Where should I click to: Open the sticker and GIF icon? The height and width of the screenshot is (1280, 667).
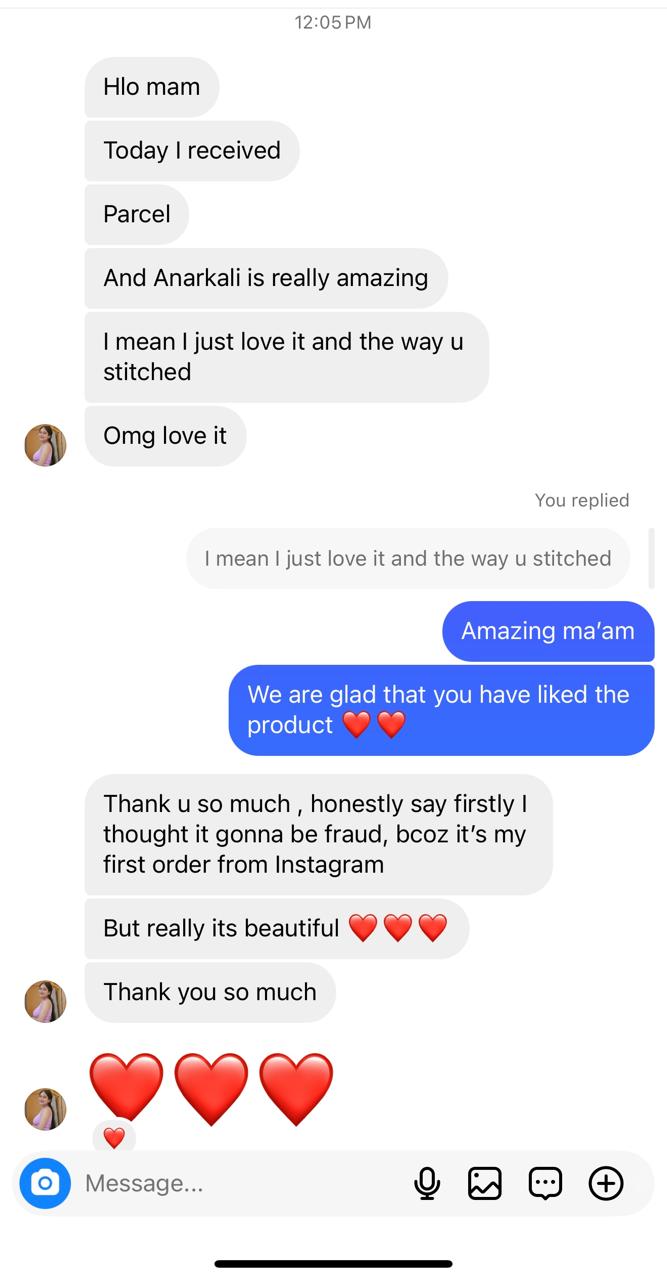tap(545, 1183)
